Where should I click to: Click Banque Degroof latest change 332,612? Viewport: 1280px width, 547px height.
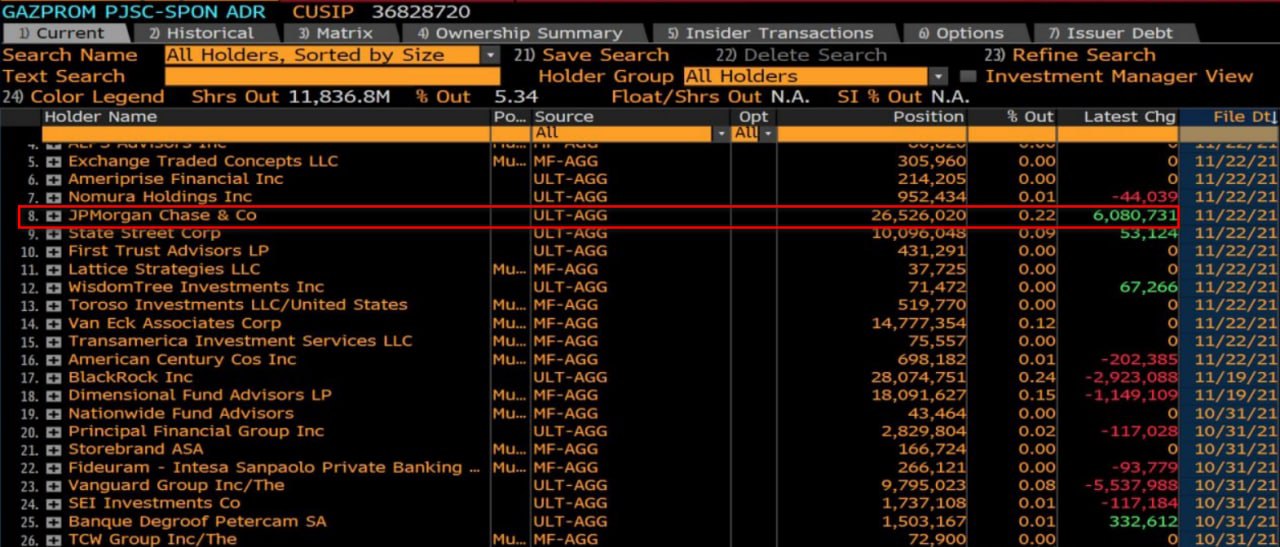point(1145,521)
